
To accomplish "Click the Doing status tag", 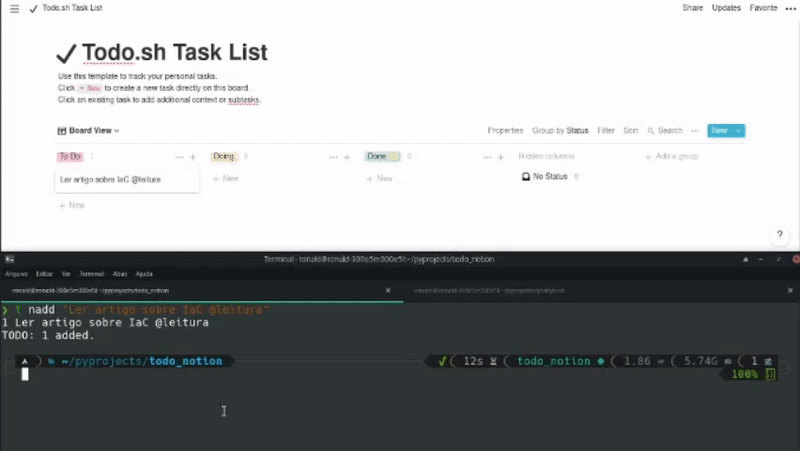I will (x=224, y=157).
